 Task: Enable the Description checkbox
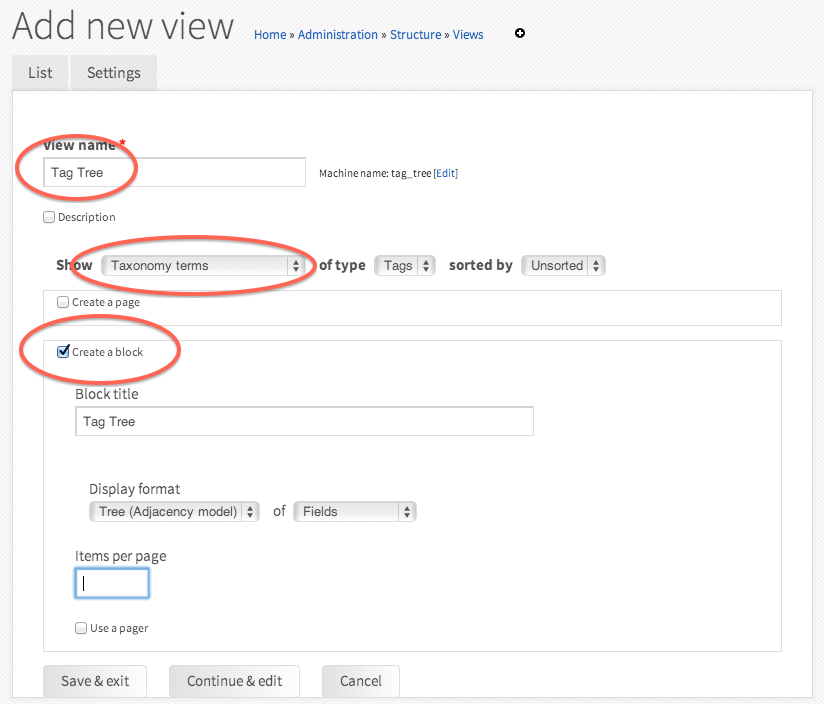point(49,217)
